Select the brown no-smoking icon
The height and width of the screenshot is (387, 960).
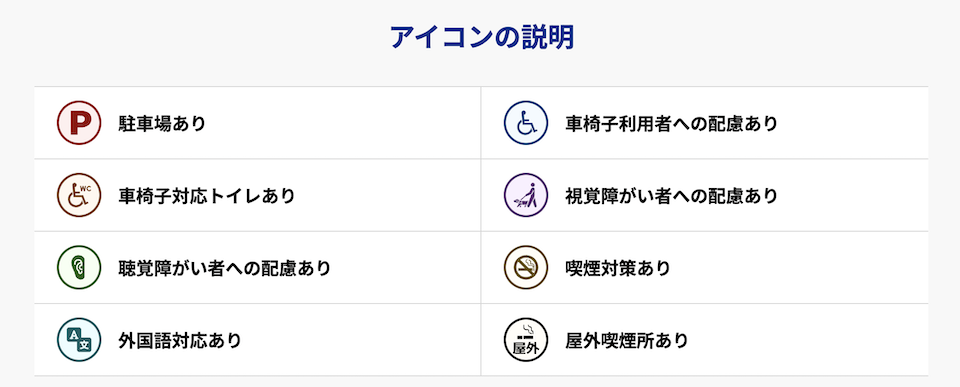pos(525,268)
